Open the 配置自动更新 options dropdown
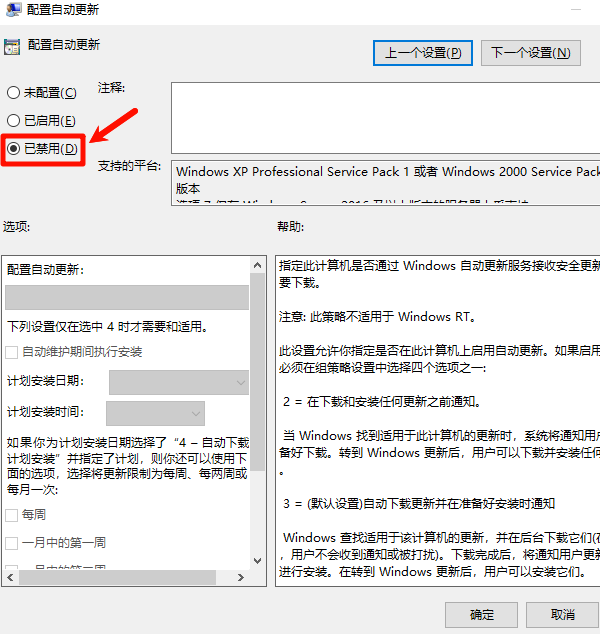Image resolution: width=600 pixels, height=634 pixels. click(x=127, y=297)
